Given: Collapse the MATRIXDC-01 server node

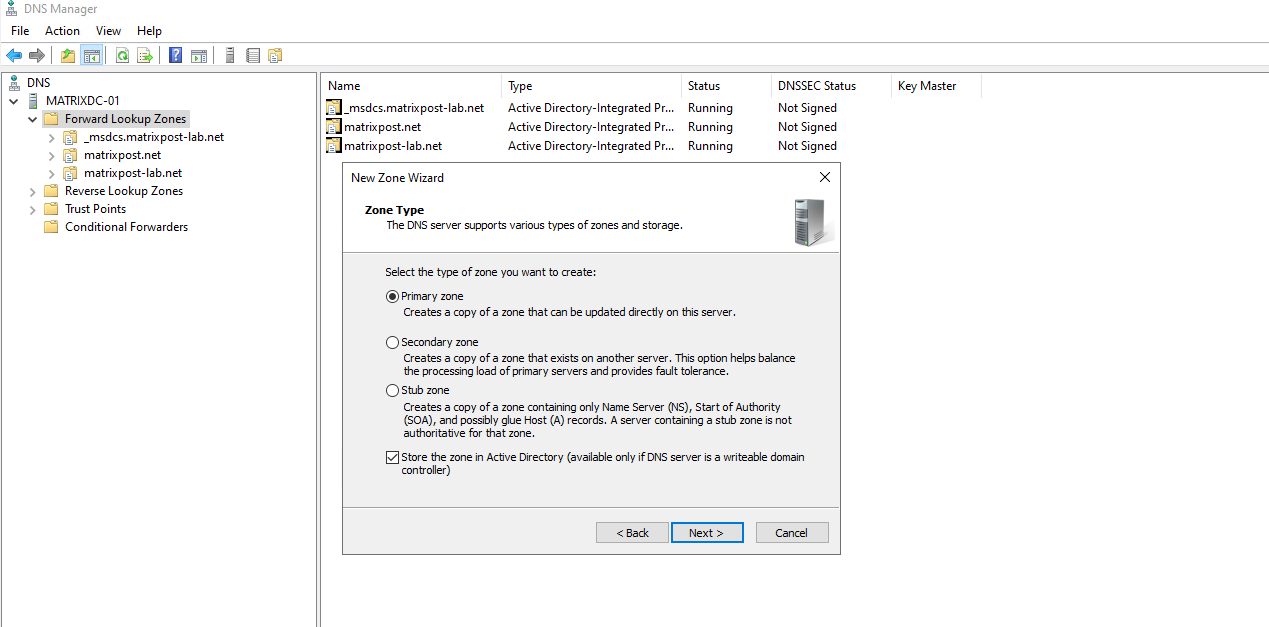Looking at the screenshot, I should pos(14,101).
